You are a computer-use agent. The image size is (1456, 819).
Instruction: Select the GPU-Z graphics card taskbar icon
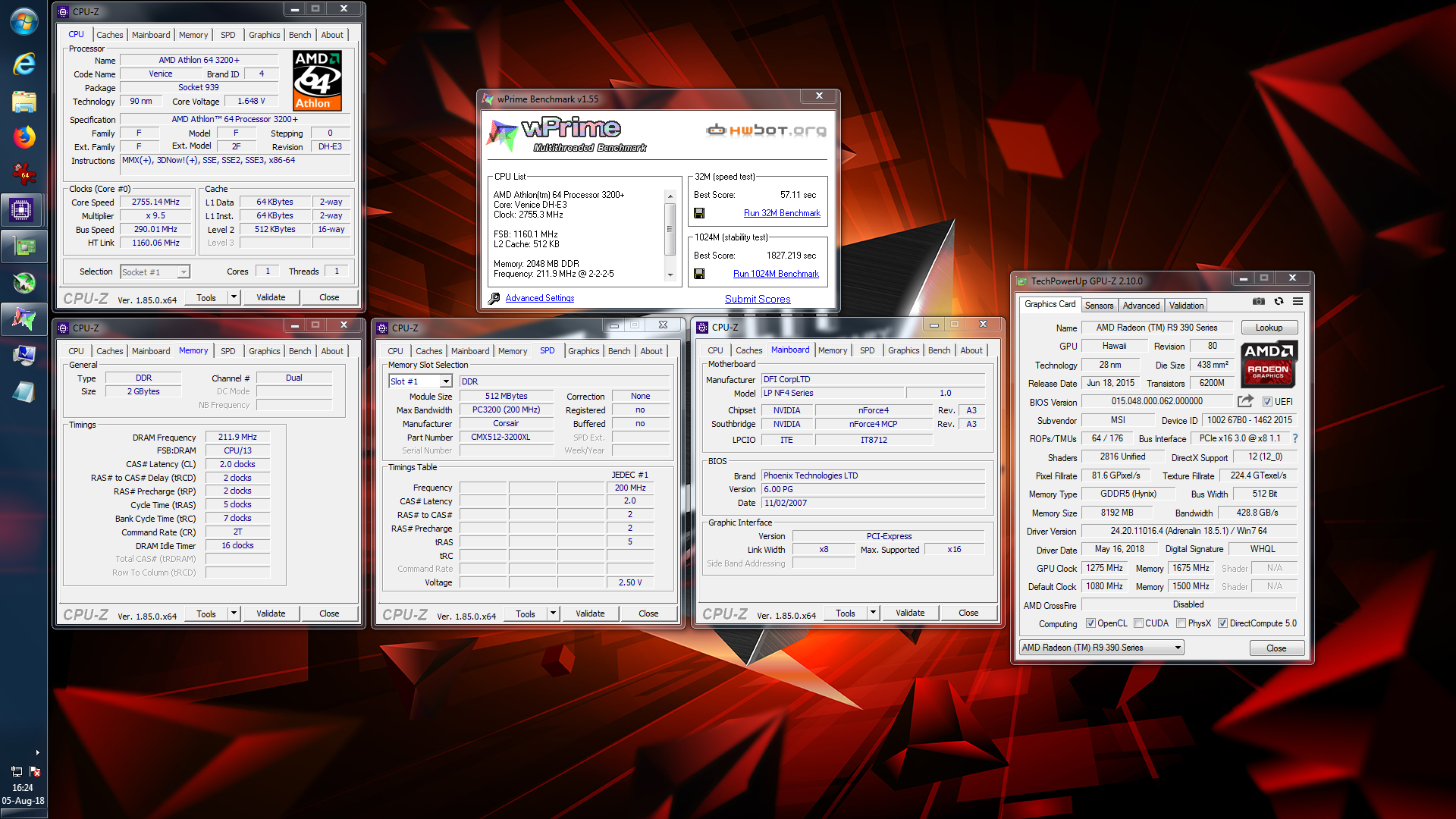[x=24, y=246]
